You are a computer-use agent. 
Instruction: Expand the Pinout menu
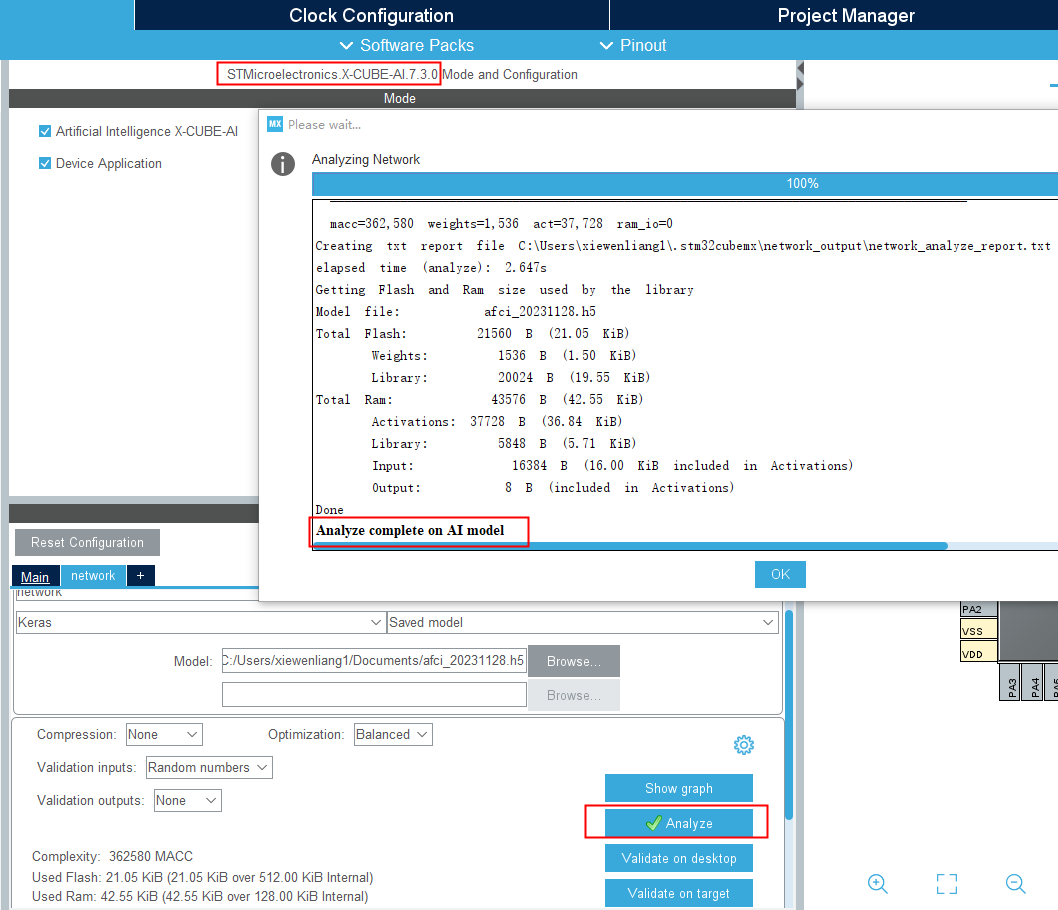click(633, 45)
